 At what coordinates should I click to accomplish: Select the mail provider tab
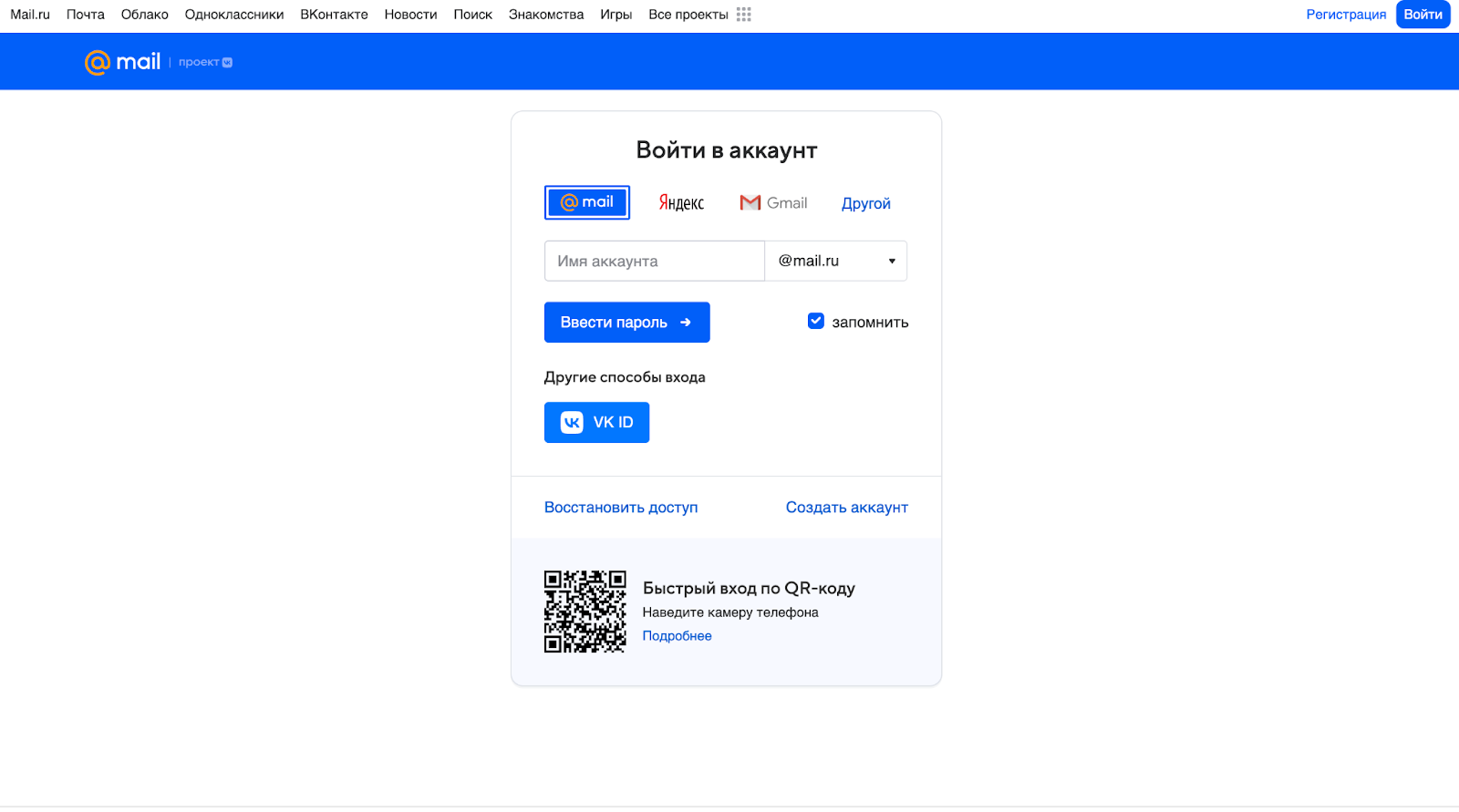(x=587, y=202)
